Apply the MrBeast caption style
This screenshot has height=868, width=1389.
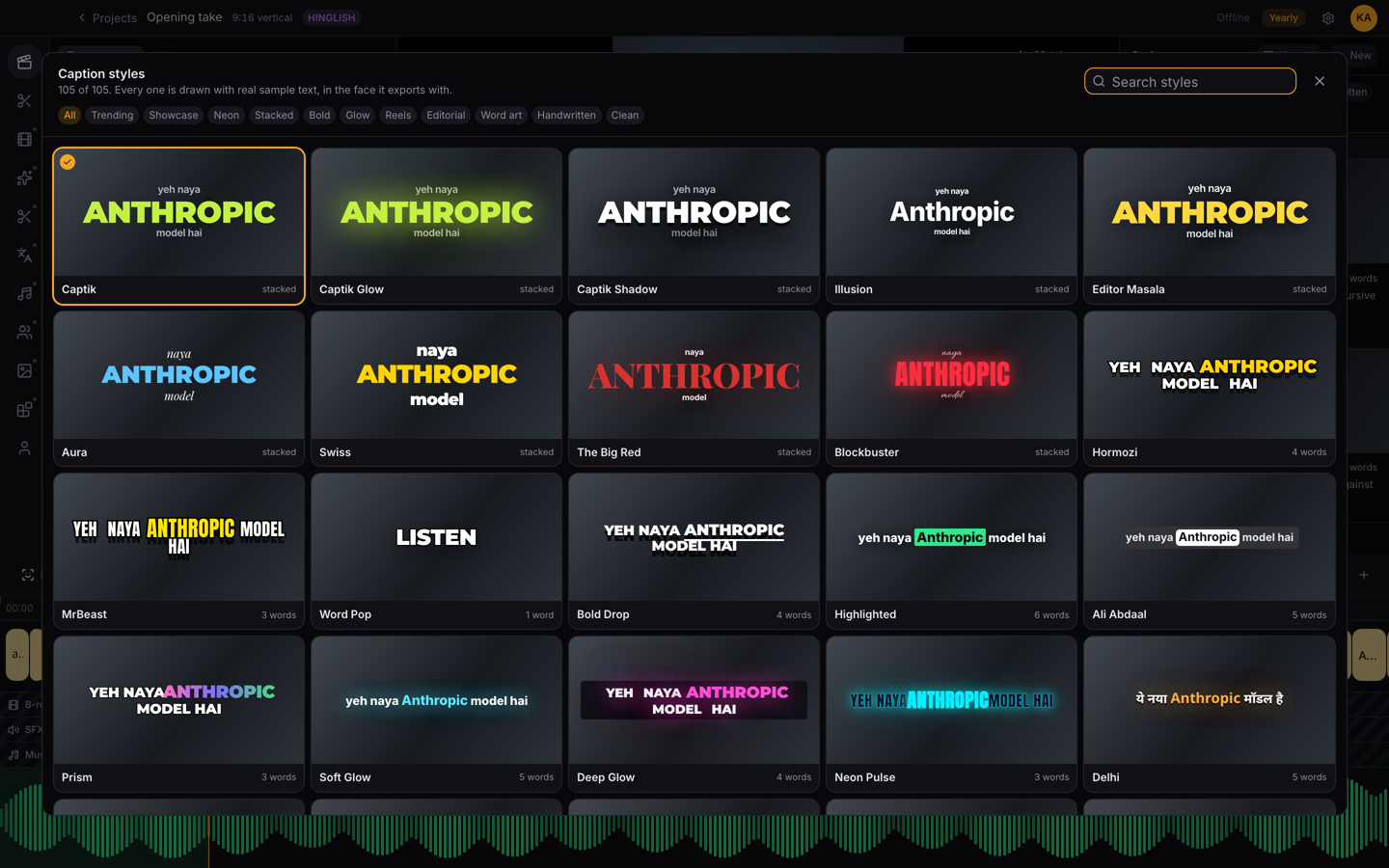(179, 551)
